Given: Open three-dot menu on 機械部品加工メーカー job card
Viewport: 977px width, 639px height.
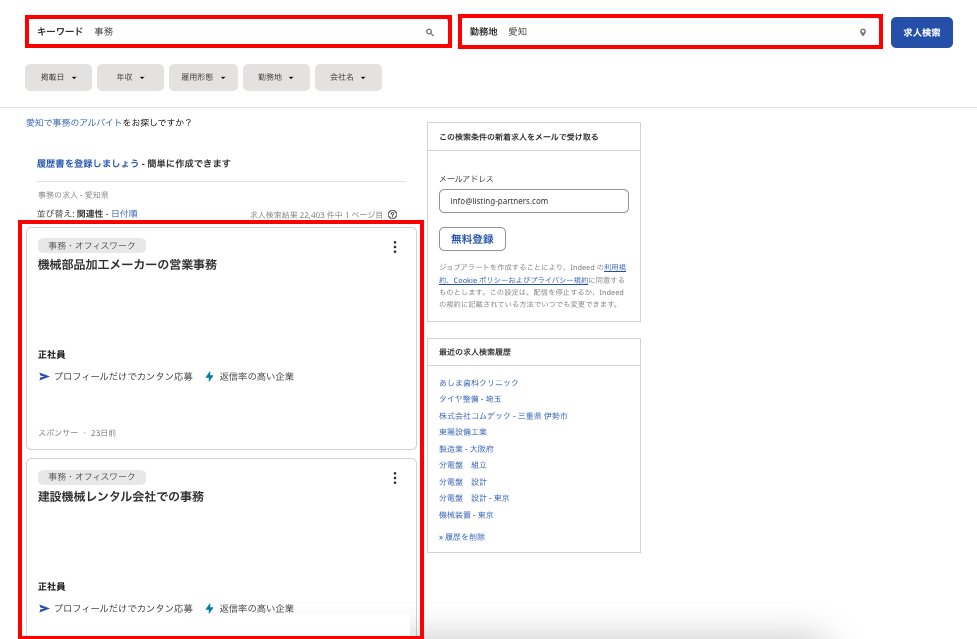Looking at the screenshot, I should (x=394, y=247).
